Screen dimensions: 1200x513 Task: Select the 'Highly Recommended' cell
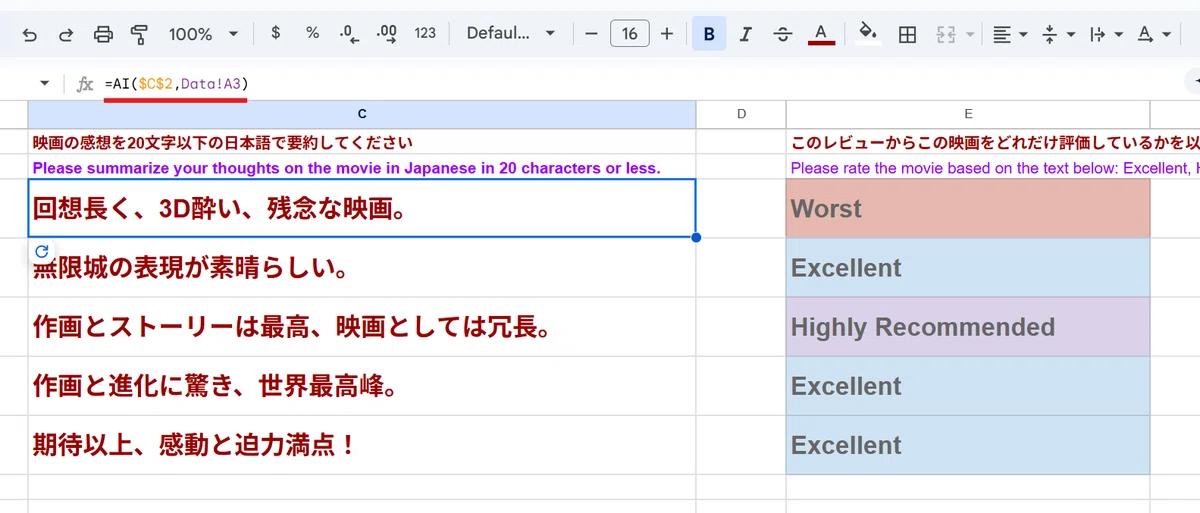tap(968, 327)
